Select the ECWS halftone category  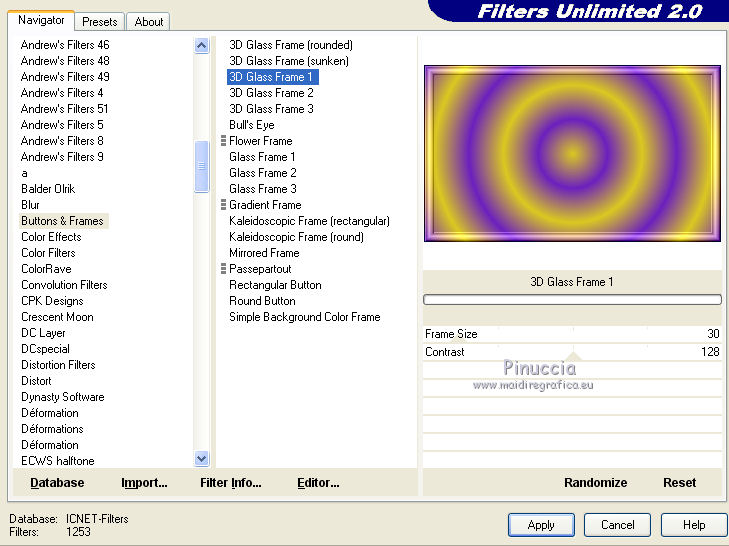pos(58,461)
